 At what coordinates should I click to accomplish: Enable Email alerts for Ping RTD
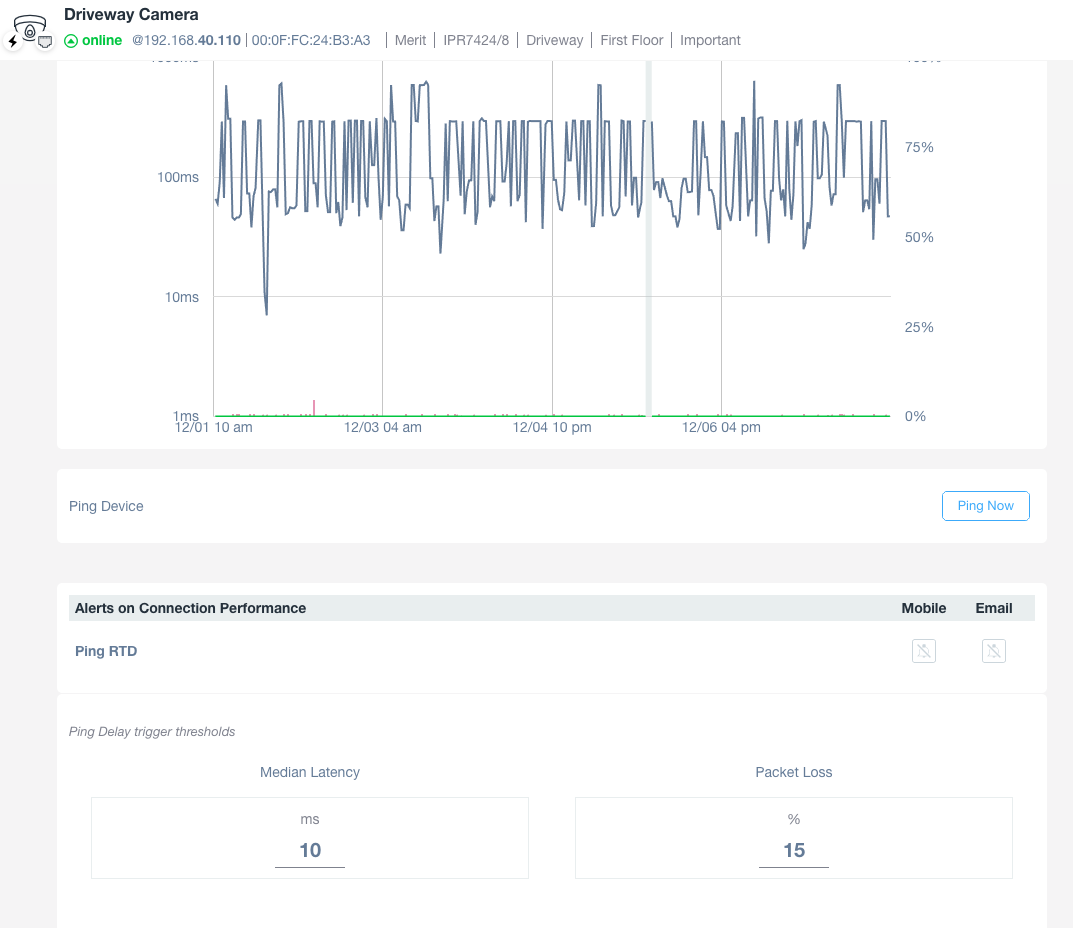point(993,651)
